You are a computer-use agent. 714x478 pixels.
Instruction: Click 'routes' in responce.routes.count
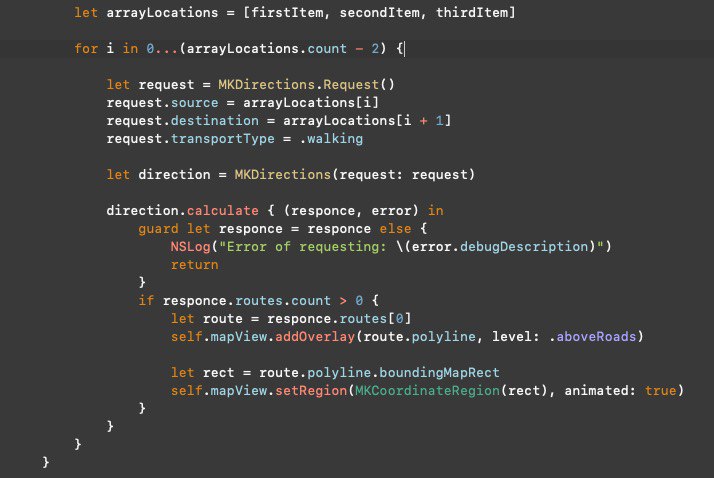pyautogui.click(x=259, y=301)
